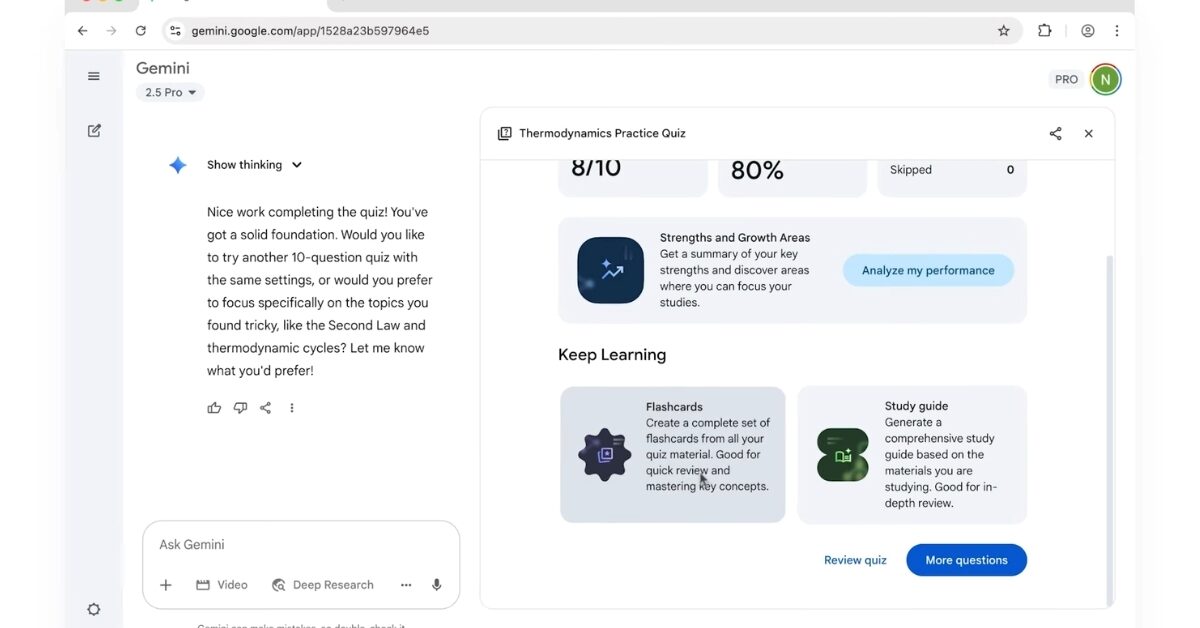Screen dimensions: 1200x628
Task: Start a new chat with pencil icon
Action: click(94, 131)
